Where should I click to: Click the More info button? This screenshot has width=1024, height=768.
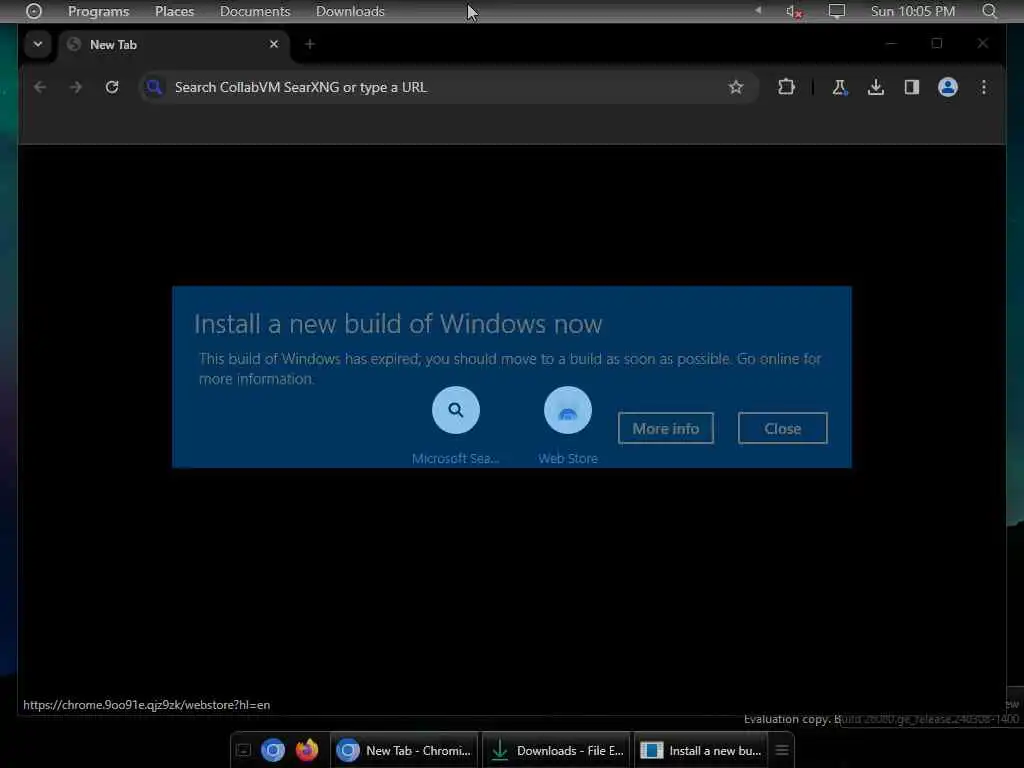pos(665,428)
